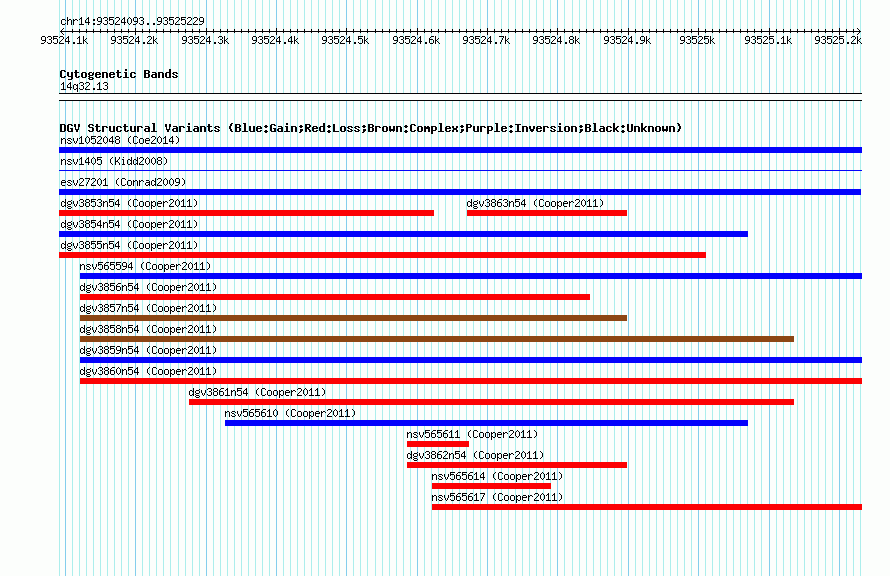Select the dgv3863n54 (Cooper2011) red bar
Screen dimensions: 890x576
(547, 213)
